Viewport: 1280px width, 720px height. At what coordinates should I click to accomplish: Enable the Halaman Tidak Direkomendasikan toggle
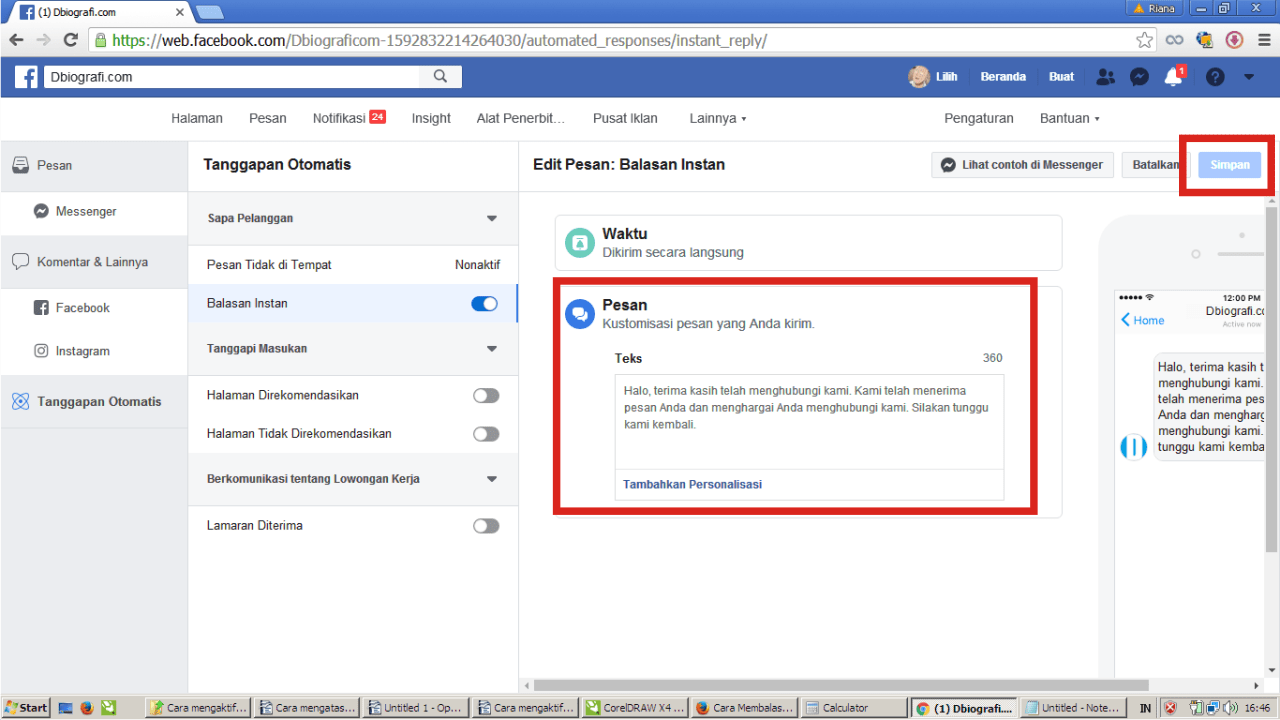coord(486,434)
